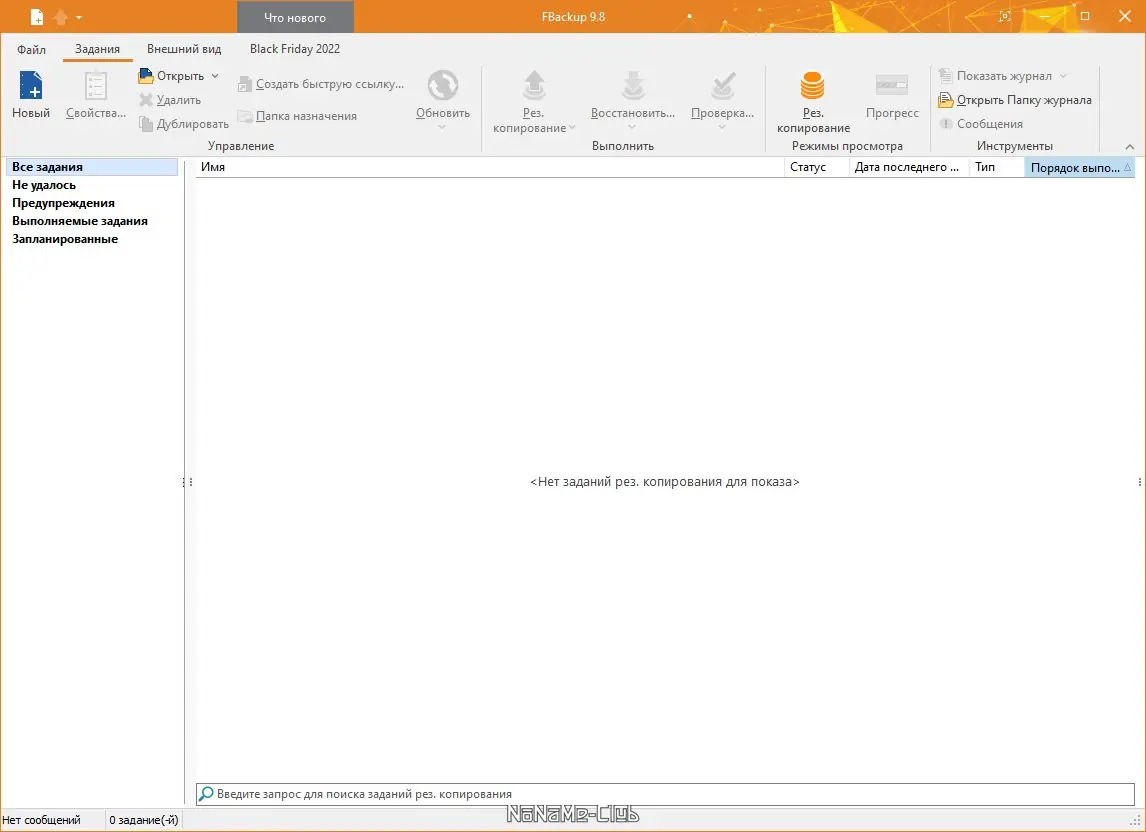Click the focus mode icon in title bar

click(1005, 16)
